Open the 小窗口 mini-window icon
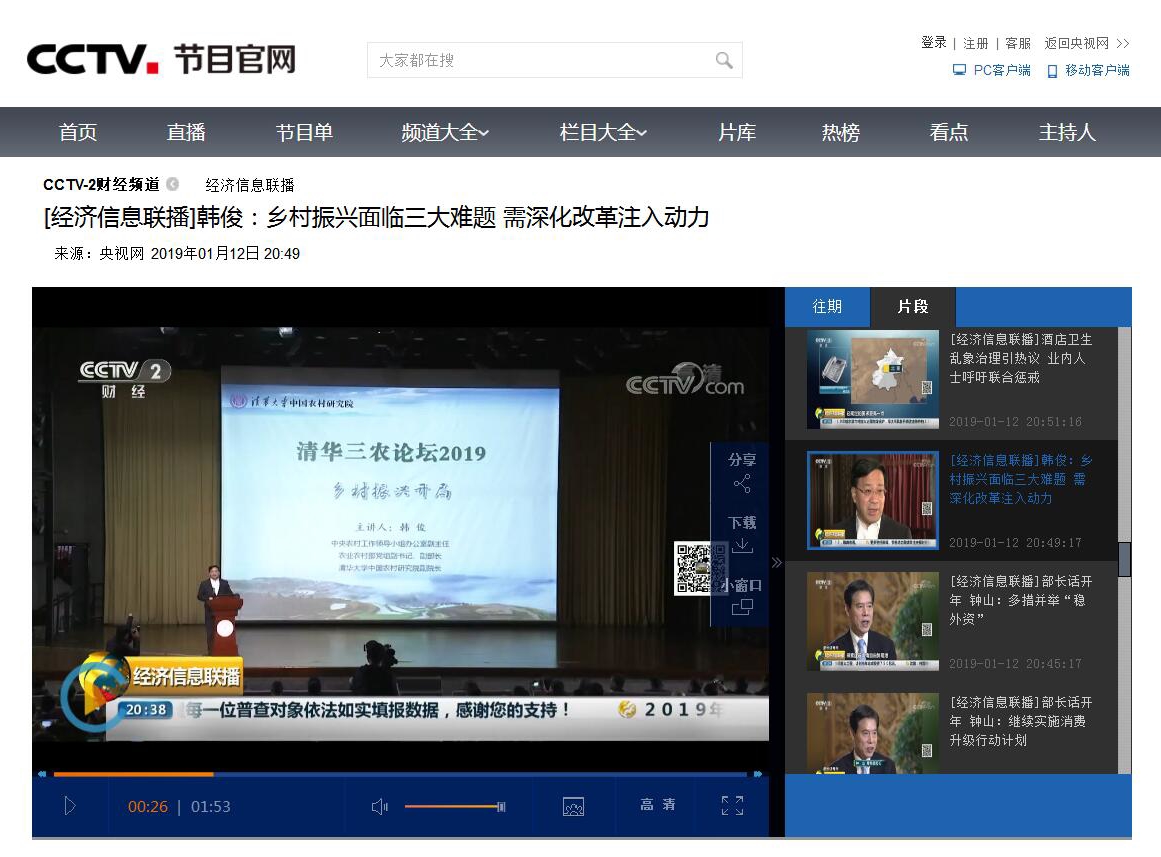 tap(742, 607)
